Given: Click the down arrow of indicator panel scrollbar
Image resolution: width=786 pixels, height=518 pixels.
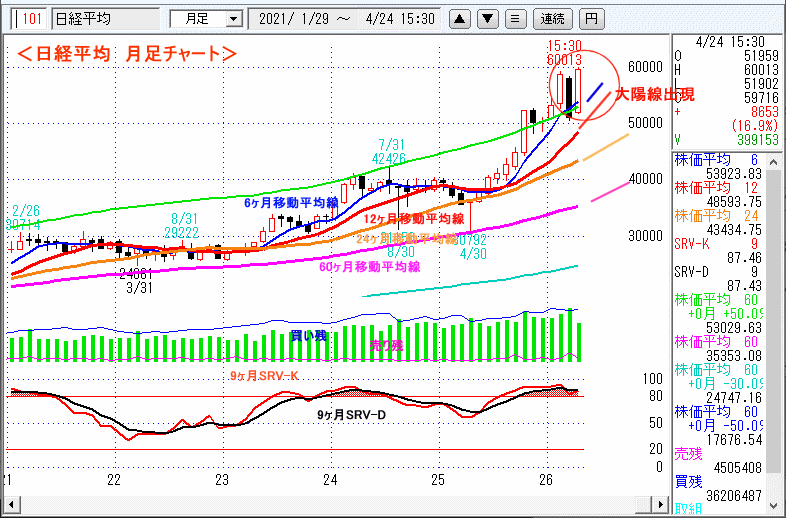Looking at the screenshot, I should pos(773,506).
